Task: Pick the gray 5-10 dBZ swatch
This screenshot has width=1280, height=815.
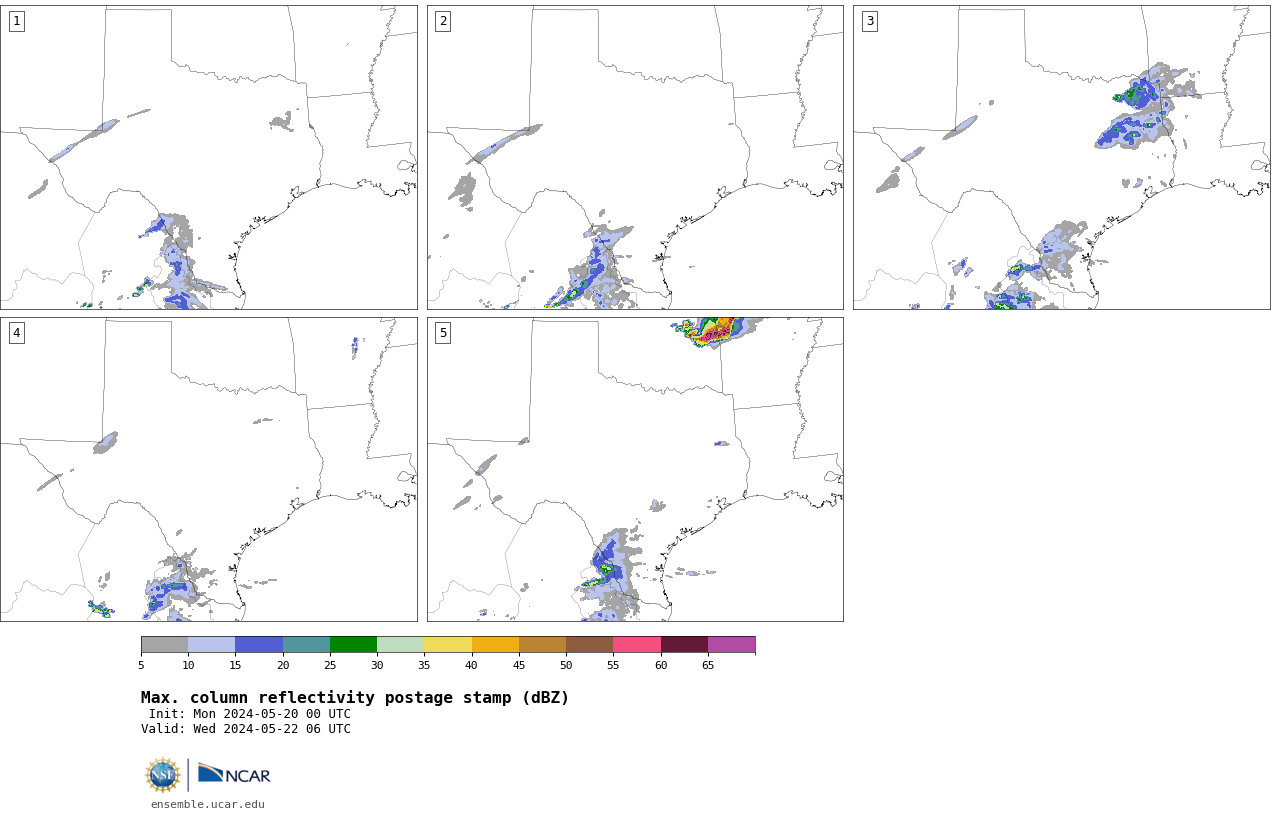Action: (x=164, y=644)
